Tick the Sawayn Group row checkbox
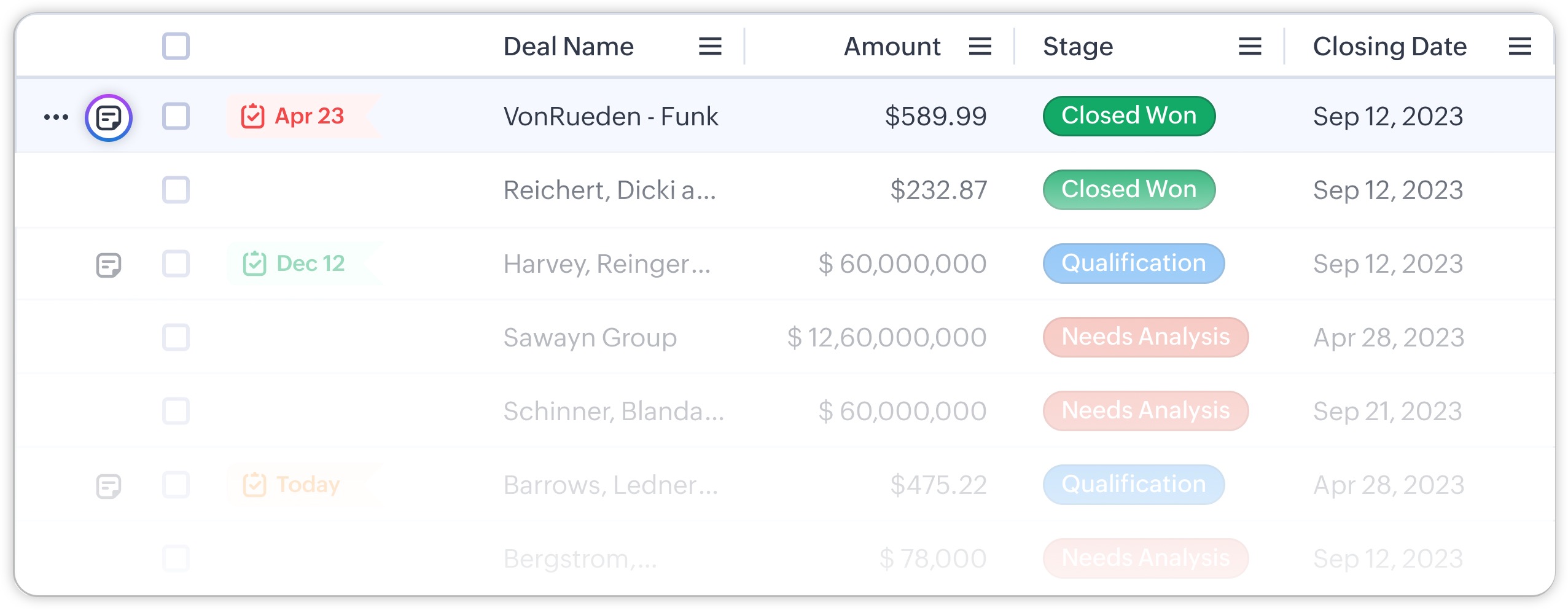The width and height of the screenshot is (1568, 610). (x=176, y=337)
